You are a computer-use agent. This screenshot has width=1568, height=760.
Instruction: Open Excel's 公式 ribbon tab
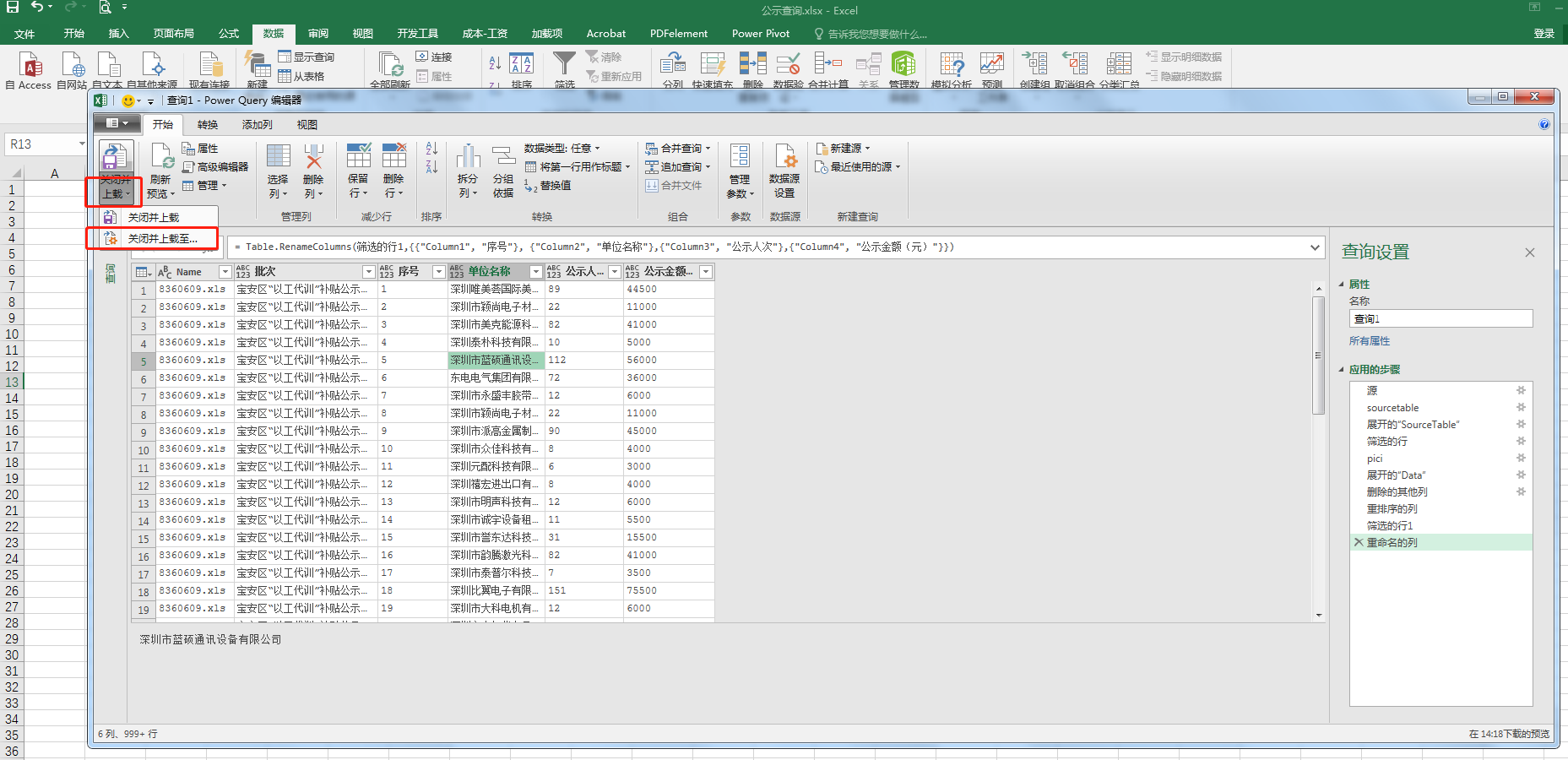(229, 34)
